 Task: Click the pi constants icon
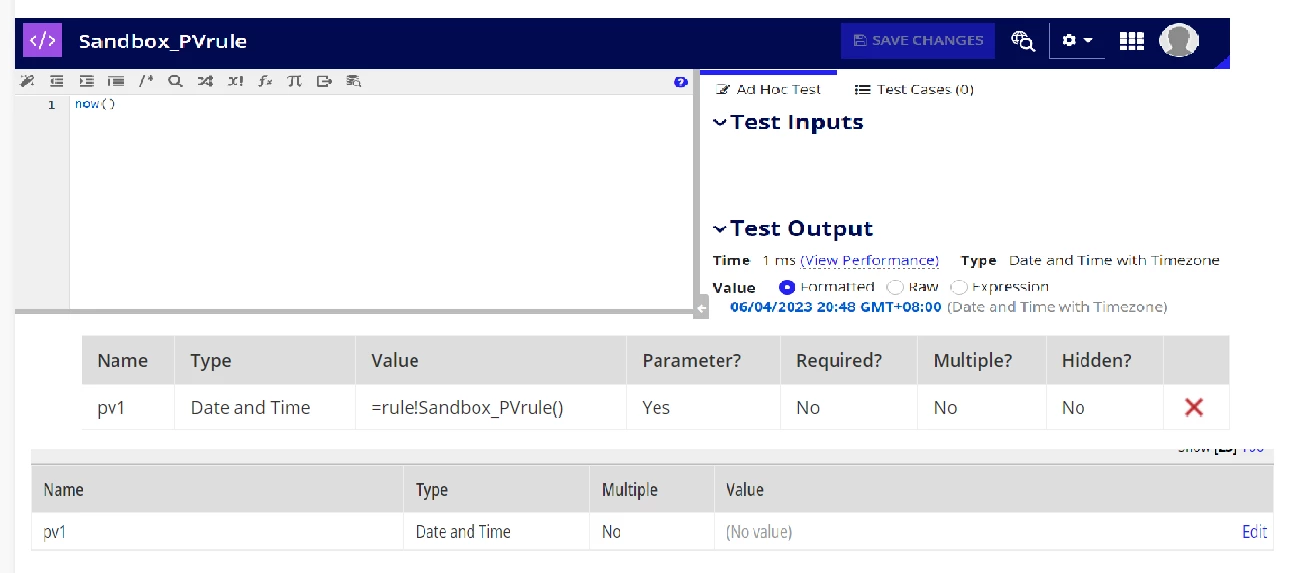[294, 82]
